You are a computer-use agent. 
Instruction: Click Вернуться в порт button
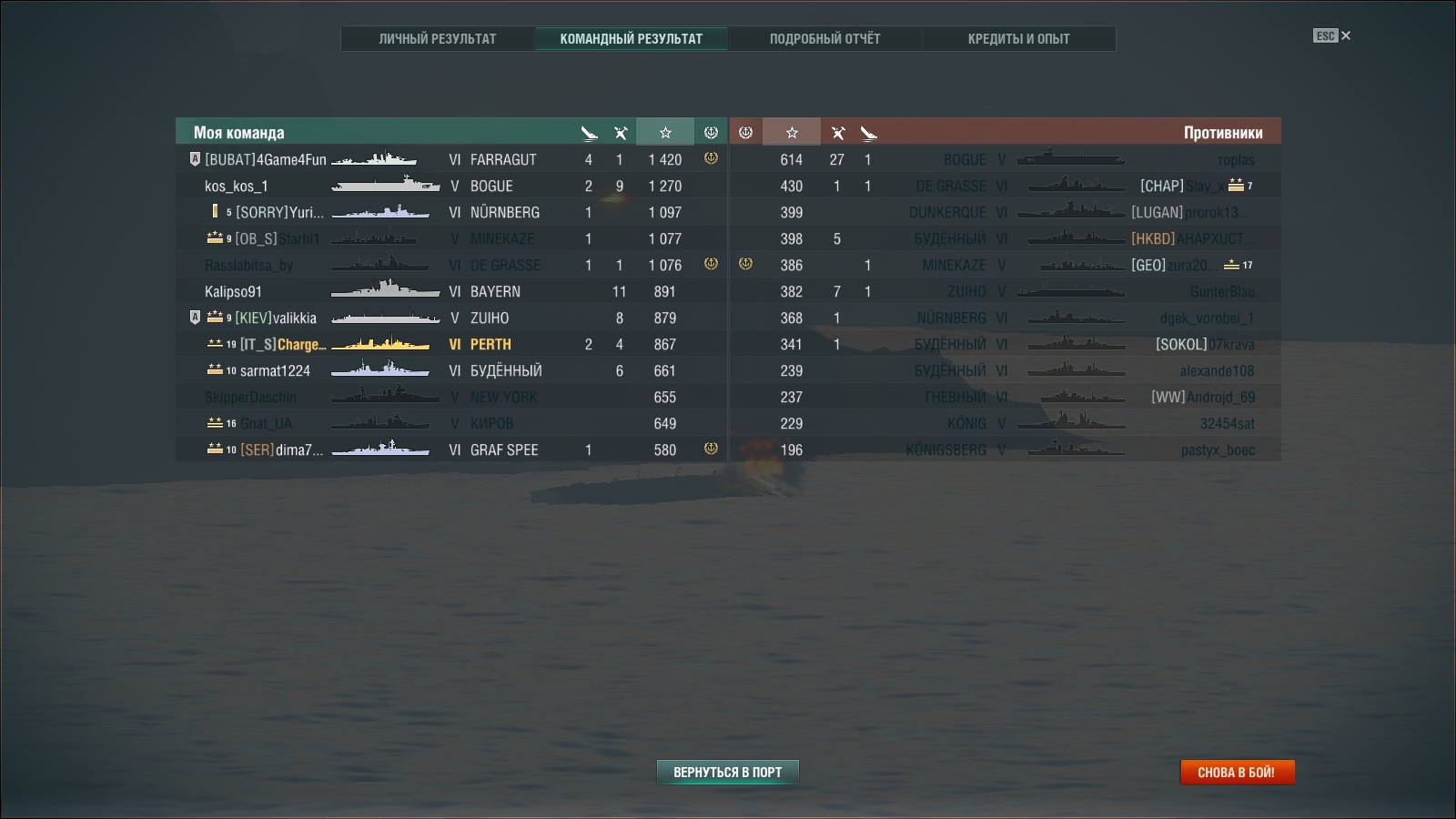point(728,772)
